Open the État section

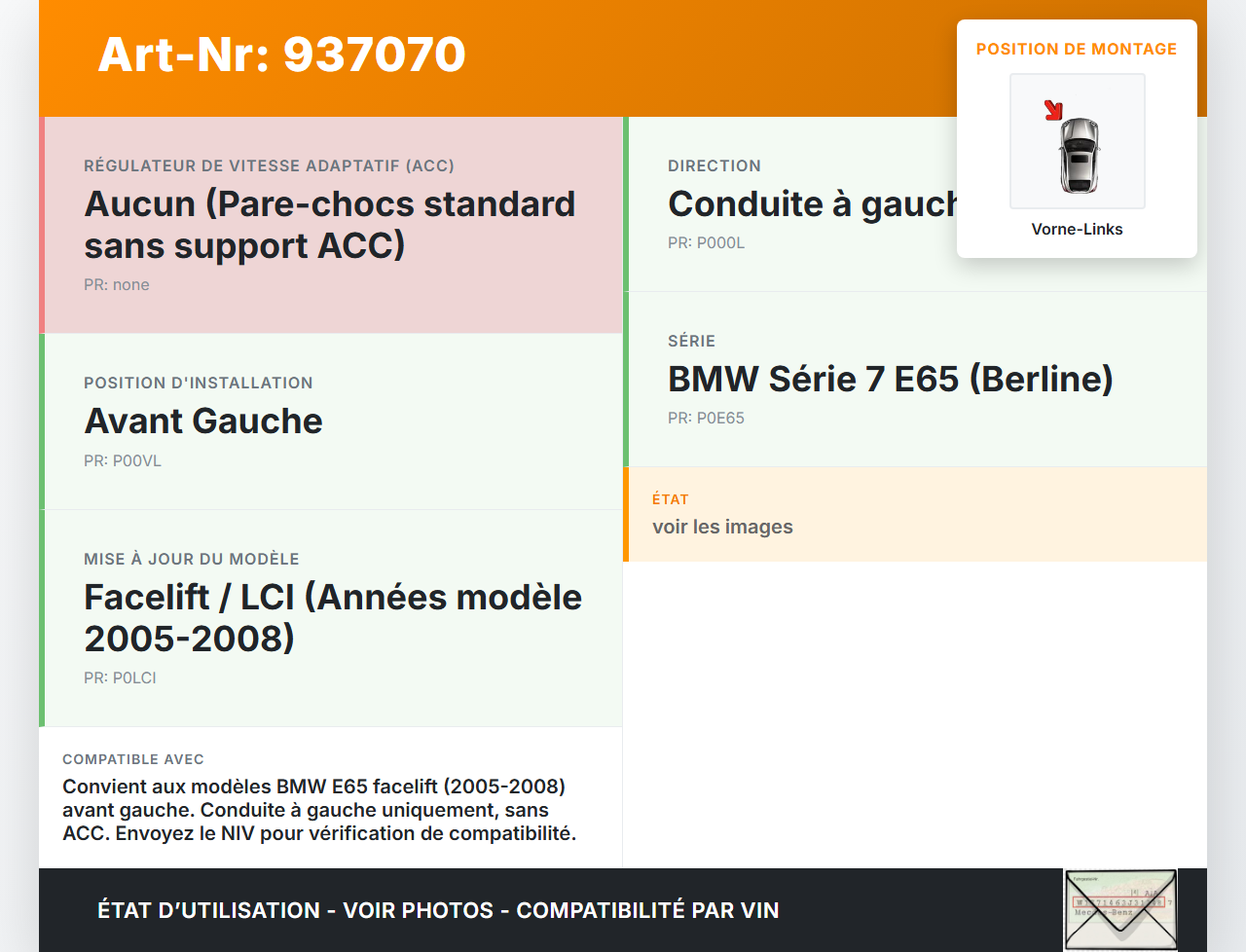[x=915, y=514]
